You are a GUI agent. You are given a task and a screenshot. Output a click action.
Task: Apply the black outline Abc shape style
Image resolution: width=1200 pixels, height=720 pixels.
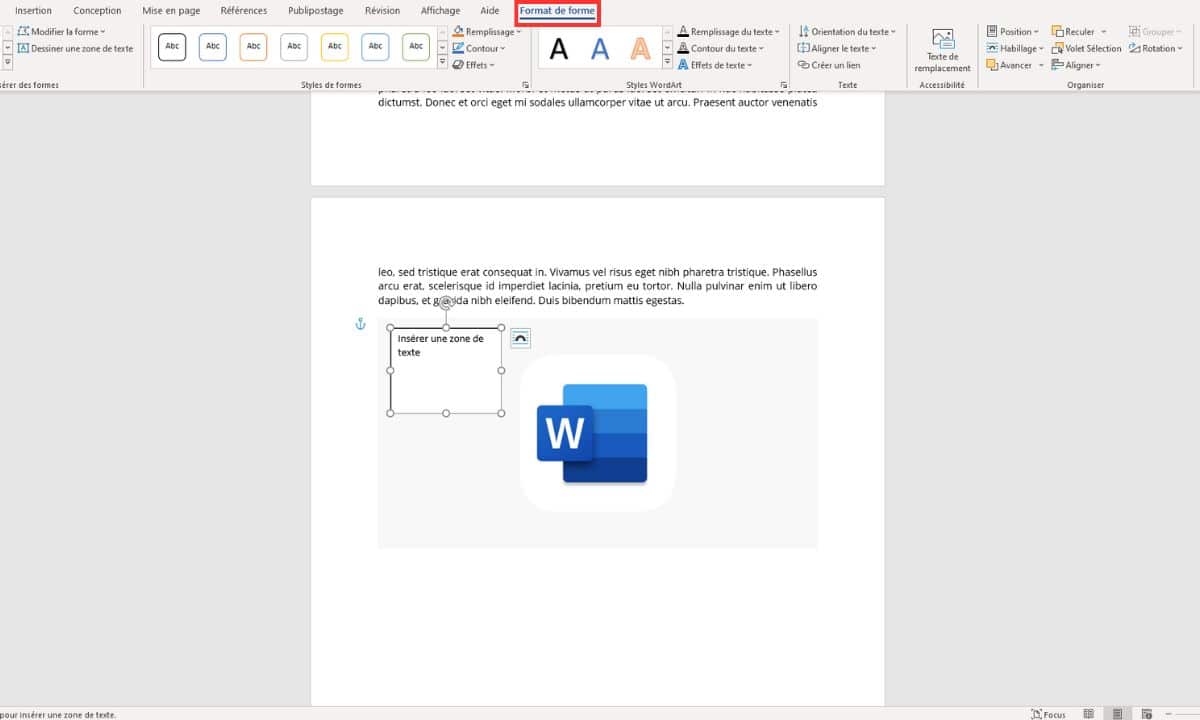pyautogui.click(x=172, y=47)
